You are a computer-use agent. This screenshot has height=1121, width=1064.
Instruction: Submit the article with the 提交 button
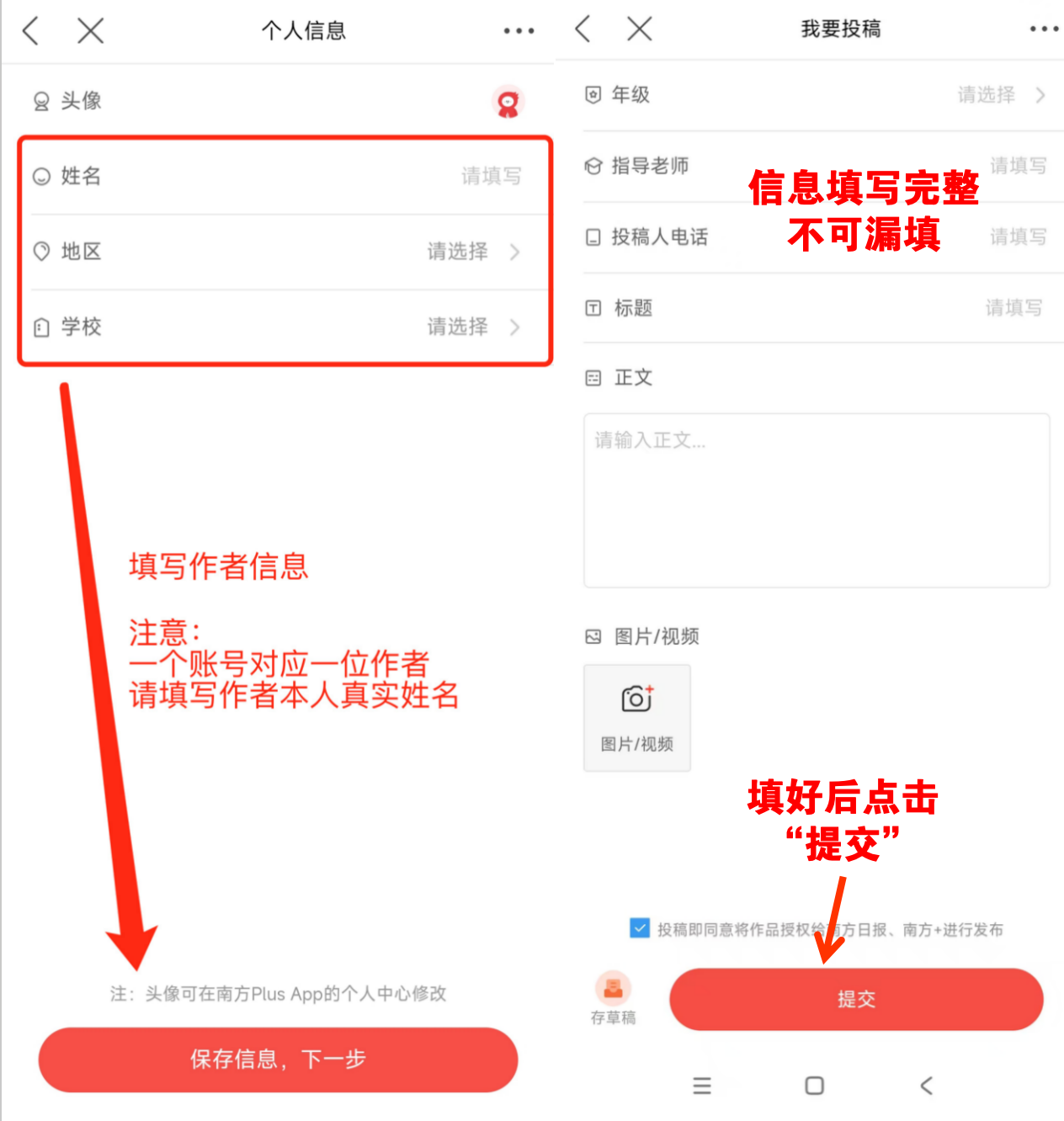coord(856,999)
